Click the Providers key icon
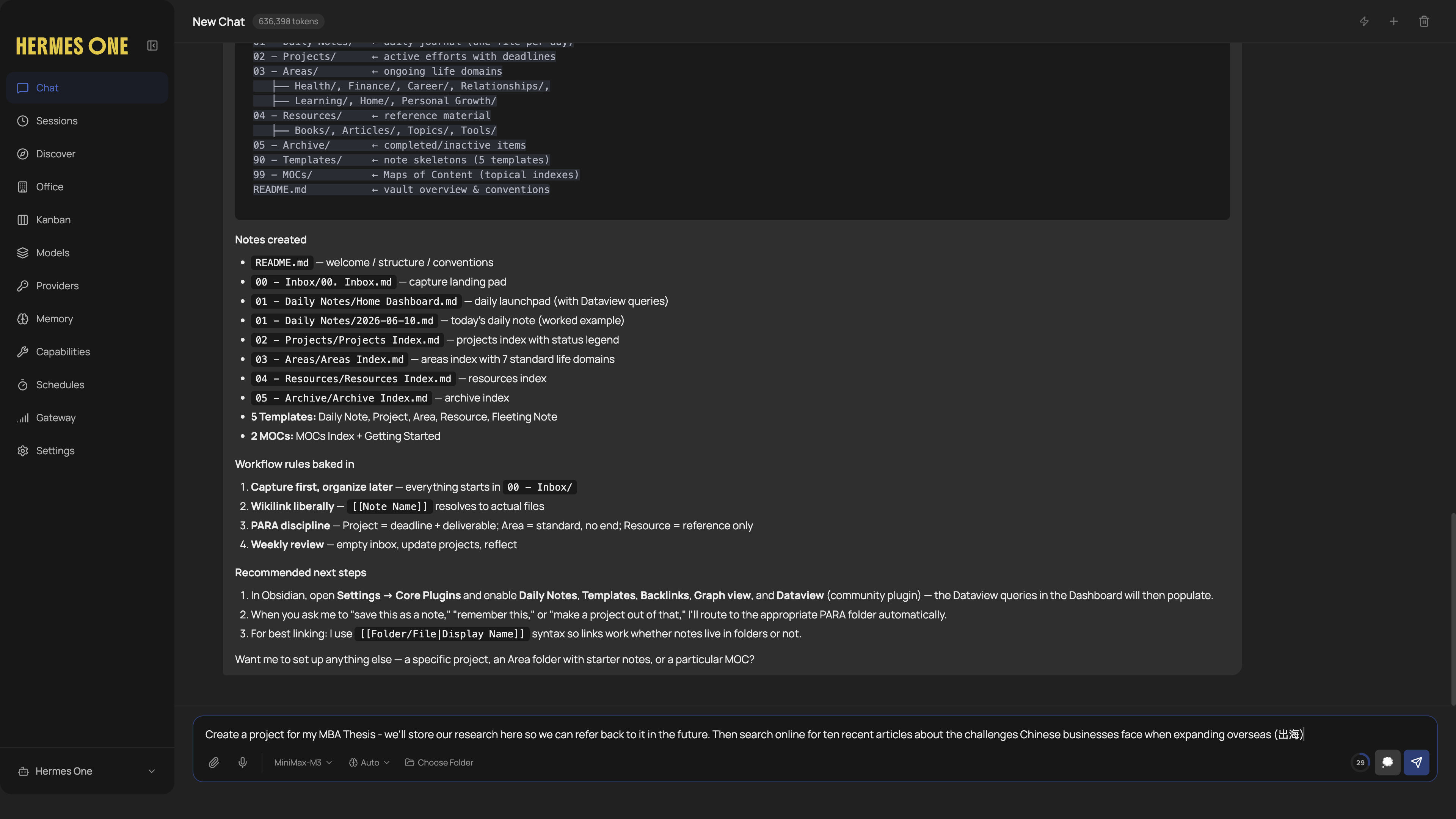This screenshot has width=1456, height=819. 23,286
